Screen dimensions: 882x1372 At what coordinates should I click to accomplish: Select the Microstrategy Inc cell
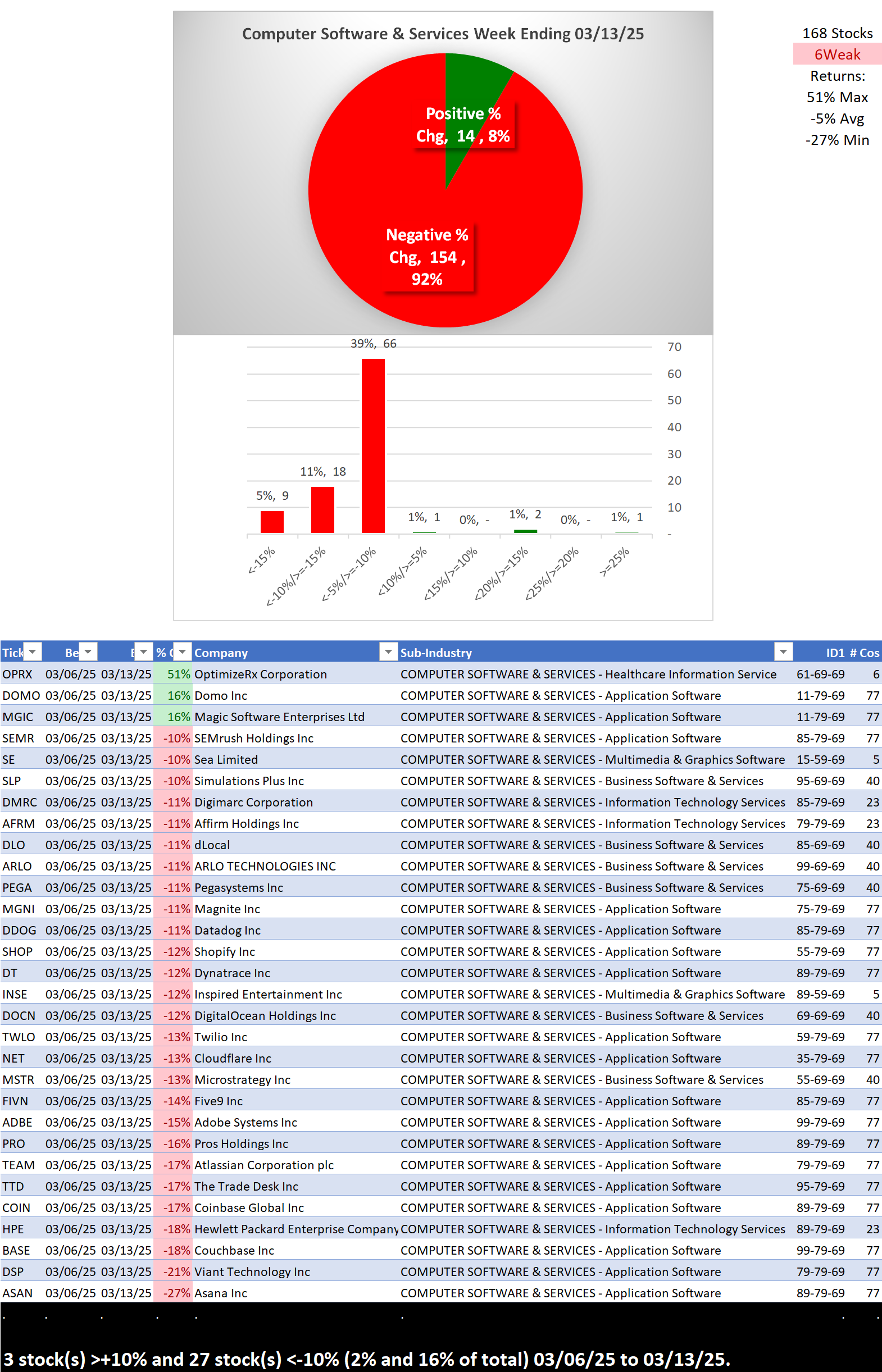(x=295, y=1079)
